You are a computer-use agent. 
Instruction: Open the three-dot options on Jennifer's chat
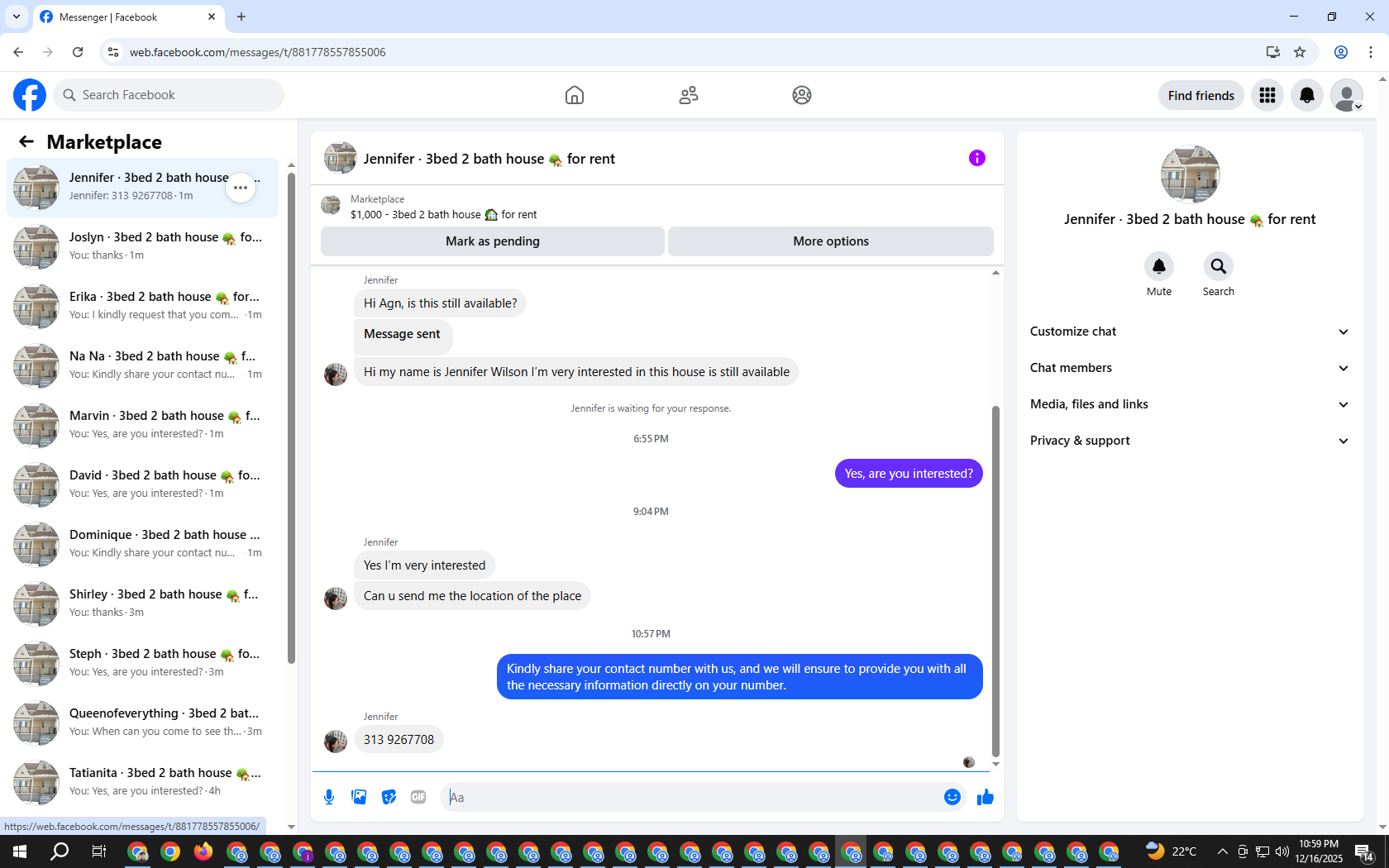[x=241, y=188]
